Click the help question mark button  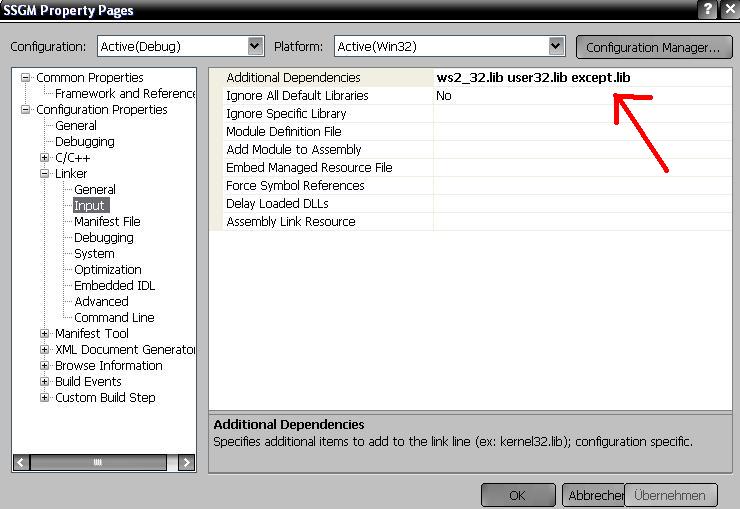[707, 9]
